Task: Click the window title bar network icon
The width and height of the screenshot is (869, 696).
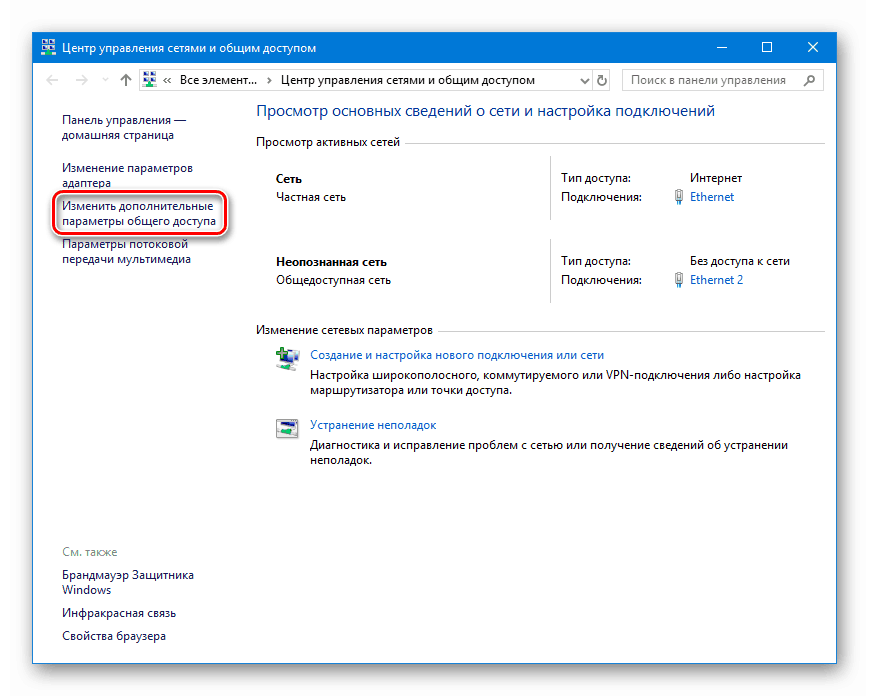Action: 48,47
